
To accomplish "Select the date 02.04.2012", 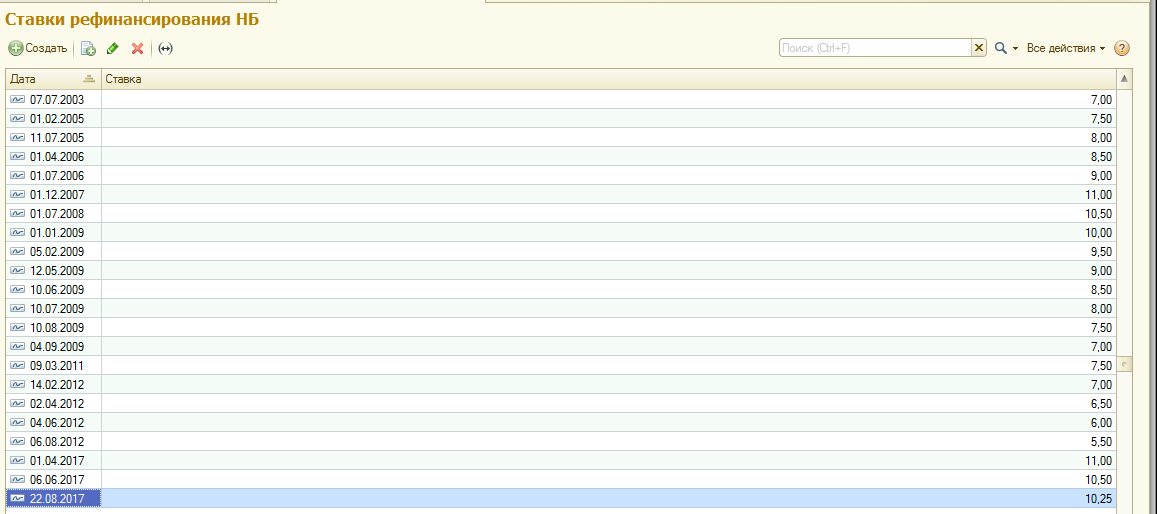I will [57, 404].
